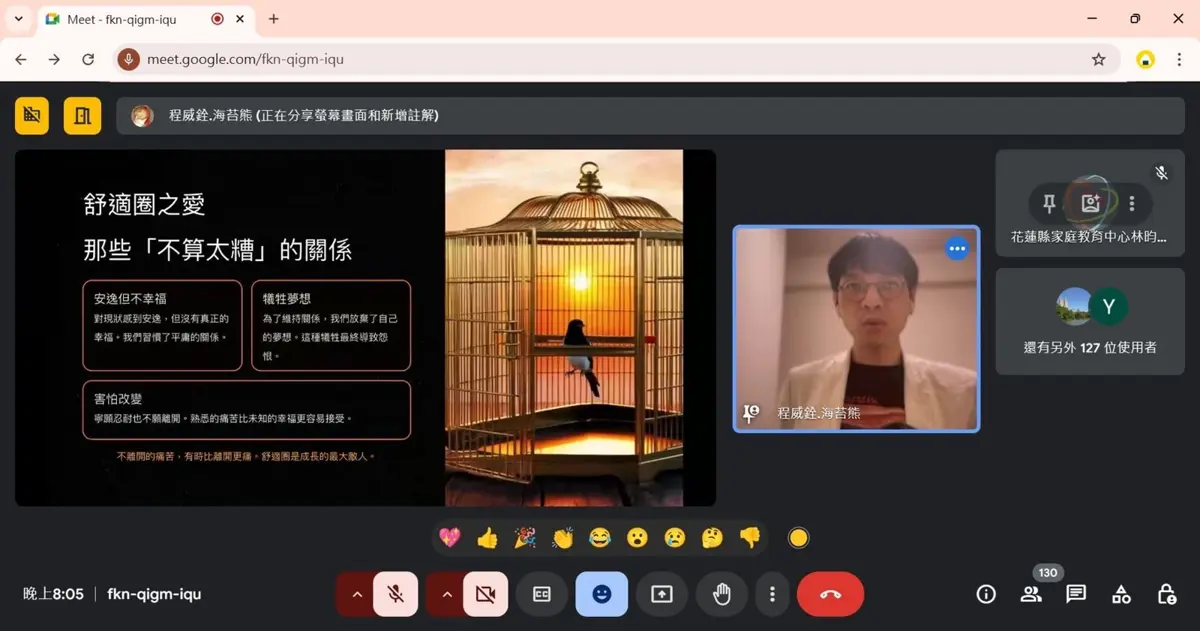Send the laughing face reaction

point(600,538)
